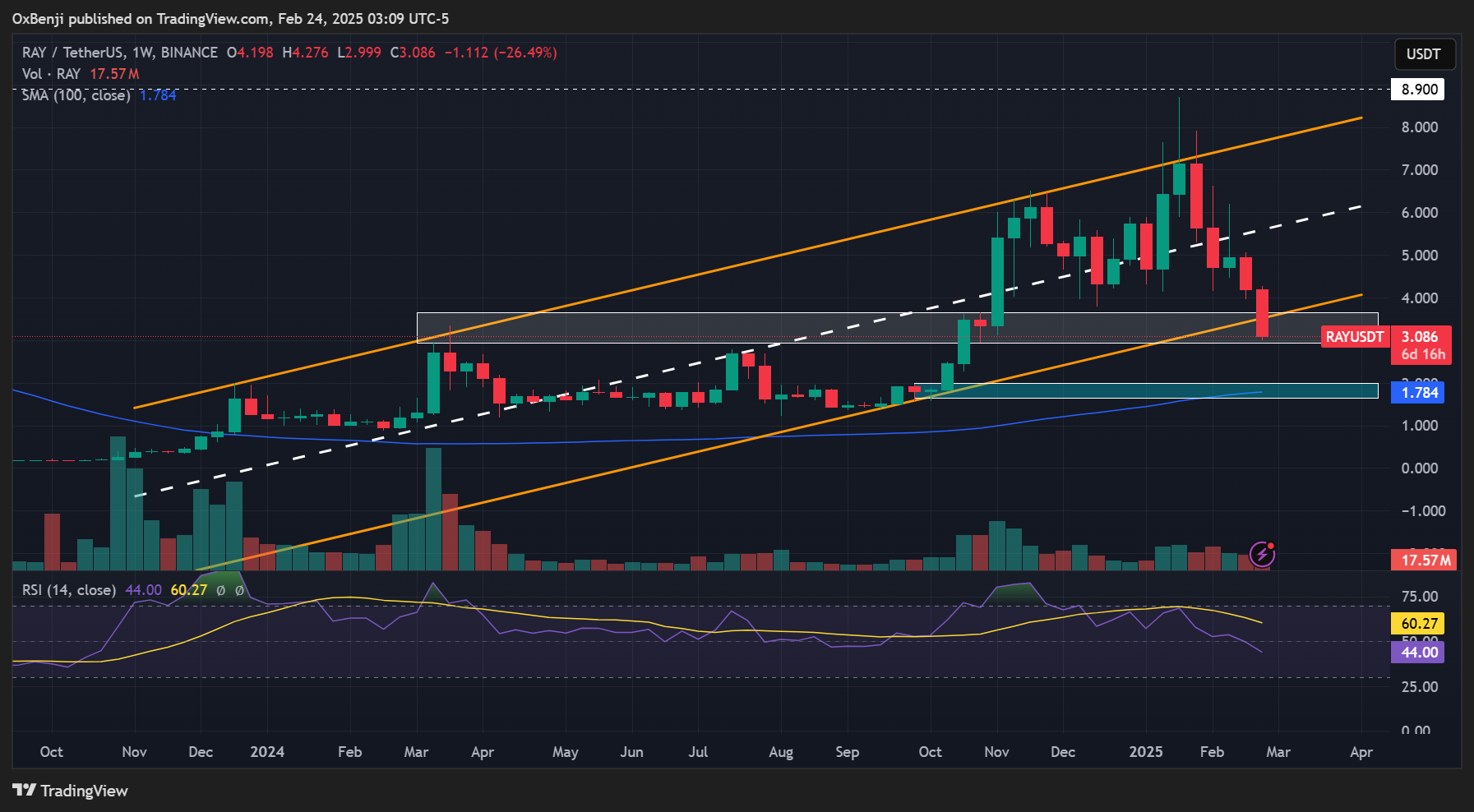Click the OxBenji published on TradingView.com header
Image resolution: width=1474 pixels, height=812 pixels.
(x=230, y=18)
